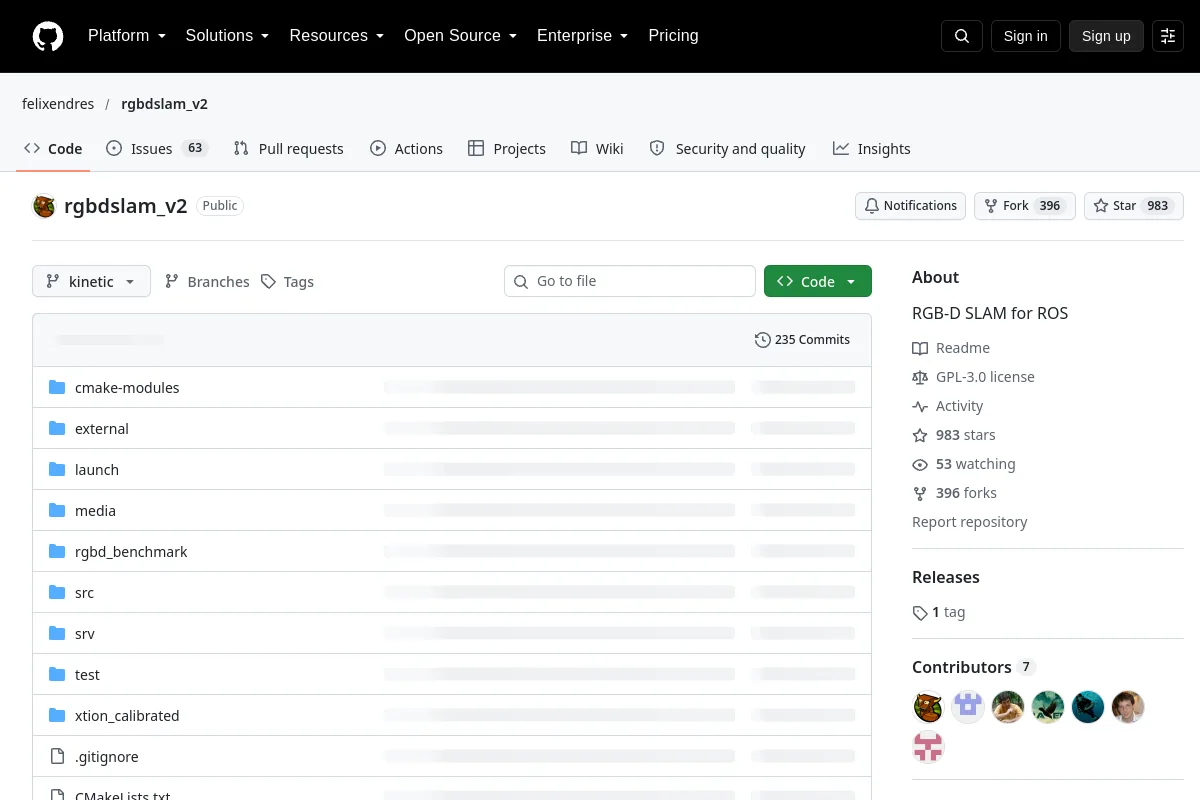Open the Activity link in About
The width and height of the screenshot is (1200, 800).
click(x=948, y=406)
